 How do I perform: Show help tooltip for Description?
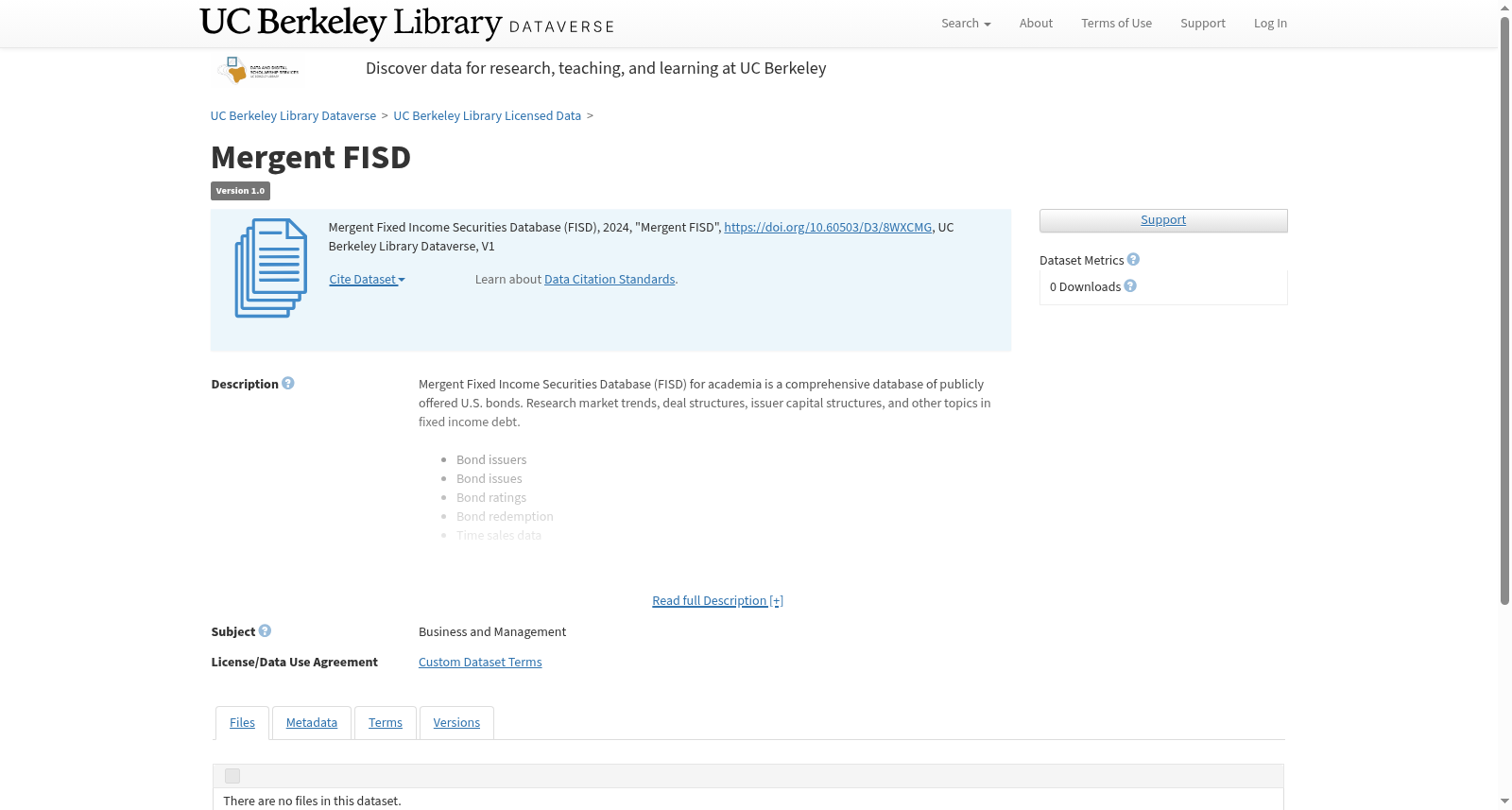click(x=288, y=384)
